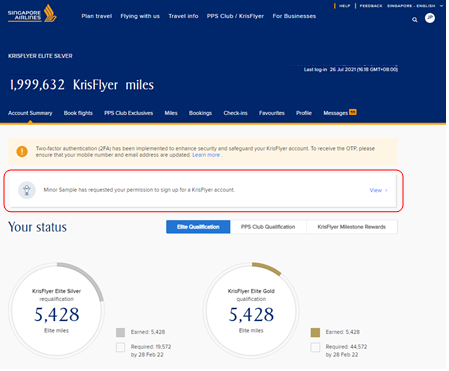Open the For Businesses menu

(294, 16)
